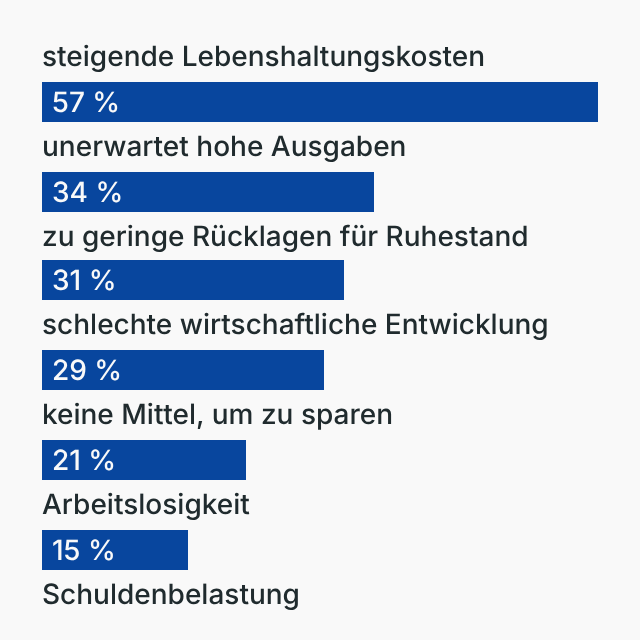The width and height of the screenshot is (640, 640).
Task: Click the 'steigende Lebenshaltungskosten' label
Action: 263,57
